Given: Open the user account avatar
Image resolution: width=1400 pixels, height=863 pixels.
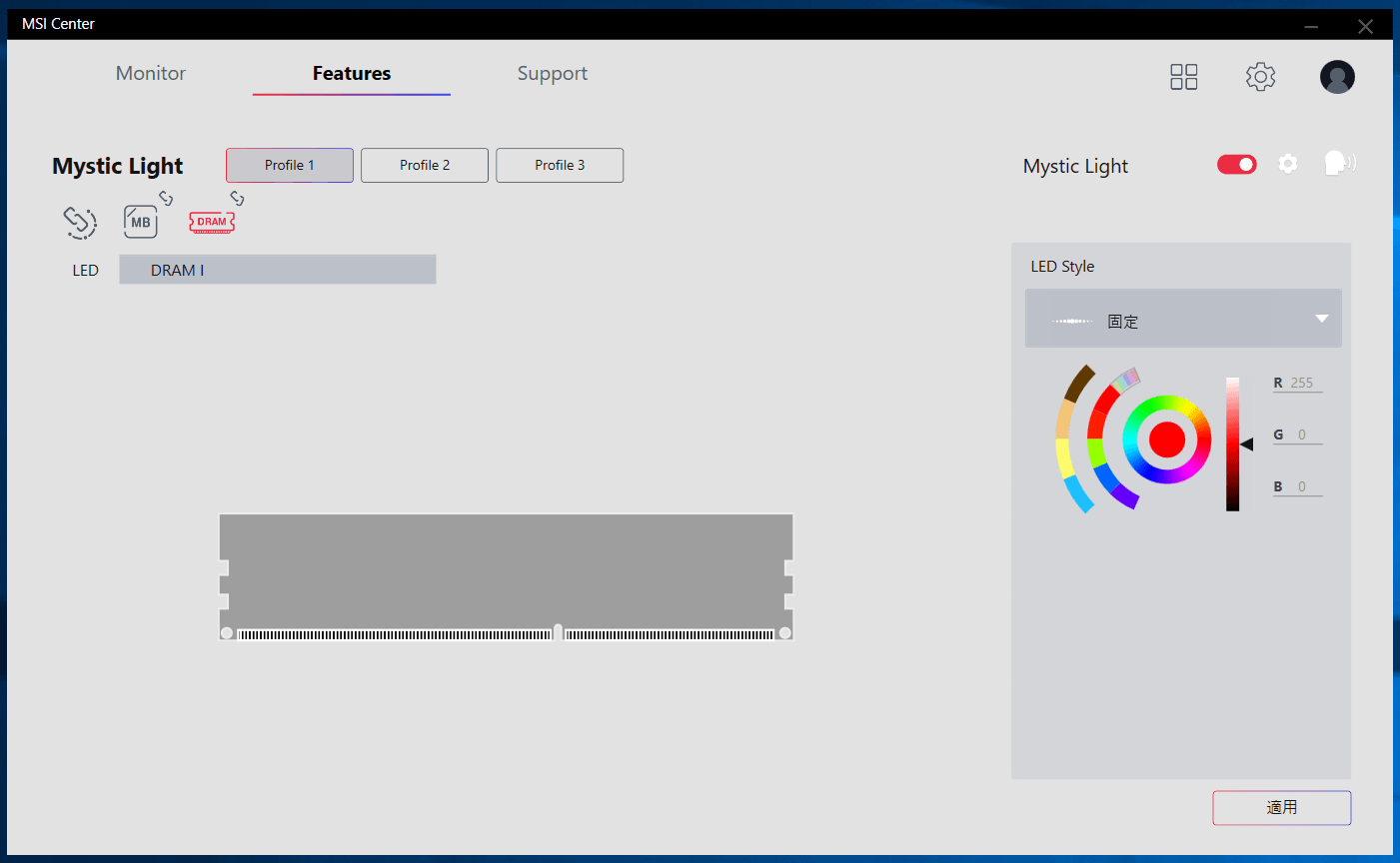Looking at the screenshot, I should point(1337,77).
